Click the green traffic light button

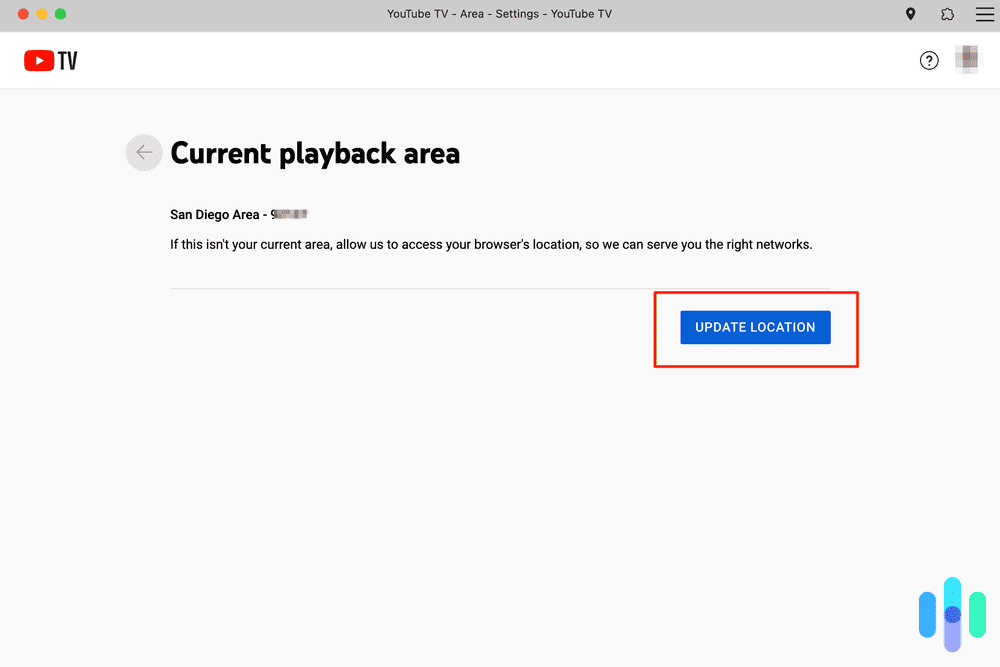62,14
